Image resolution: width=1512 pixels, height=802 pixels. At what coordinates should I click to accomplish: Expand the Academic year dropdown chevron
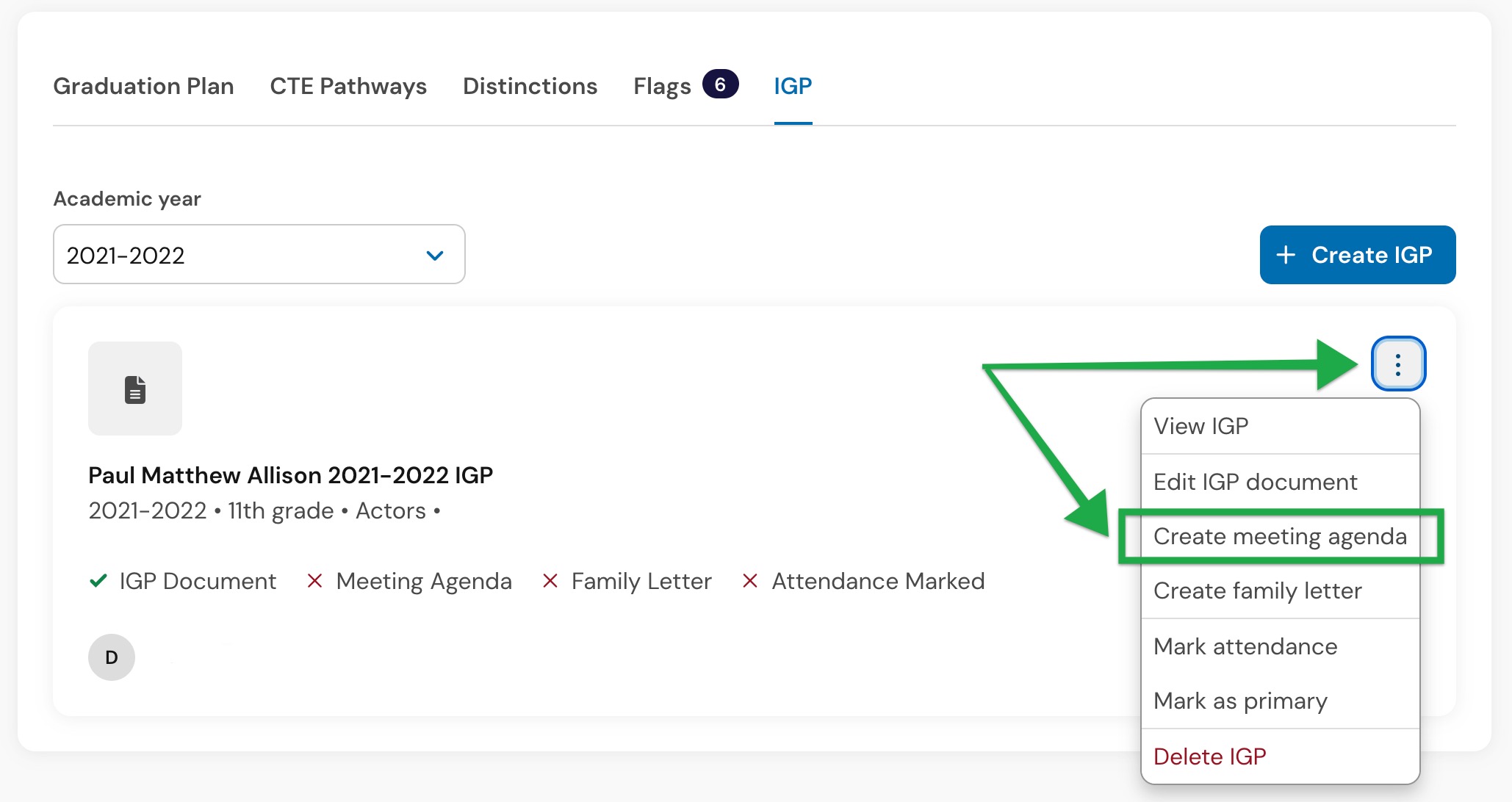point(435,256)
